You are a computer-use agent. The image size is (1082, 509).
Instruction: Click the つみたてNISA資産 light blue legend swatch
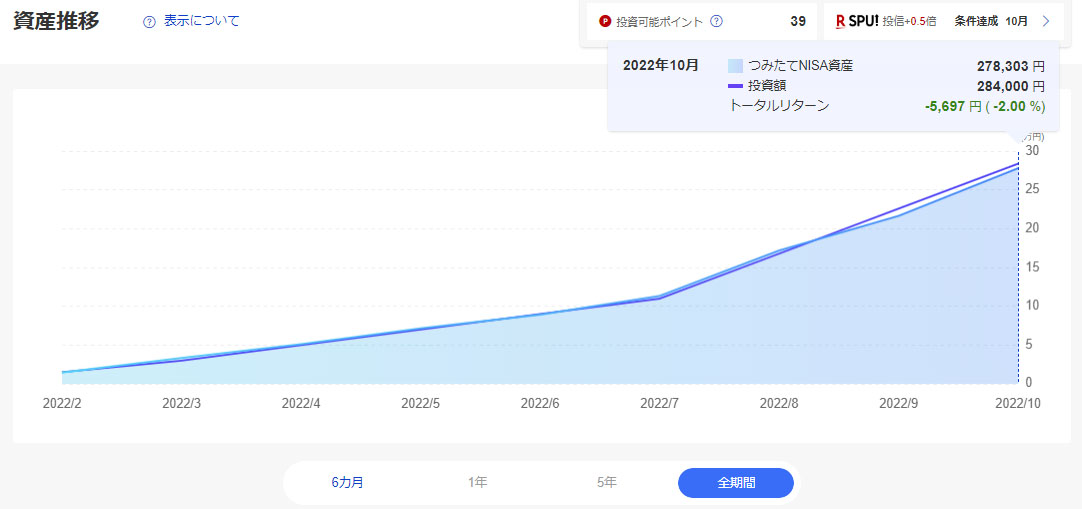pos(735,66)
